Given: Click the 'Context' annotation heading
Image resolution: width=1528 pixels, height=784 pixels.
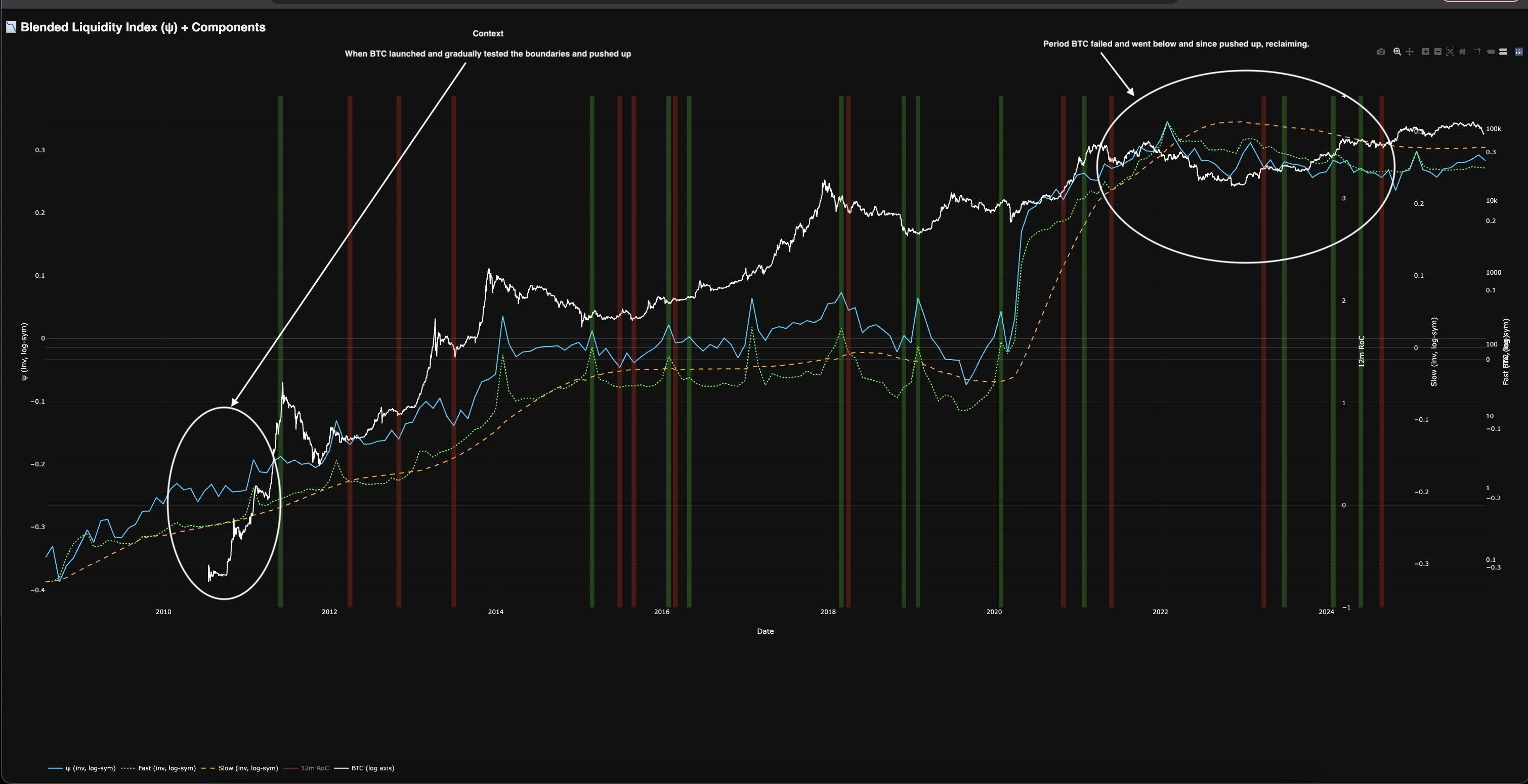Looking at the screenshot, I should coord(488,34).
